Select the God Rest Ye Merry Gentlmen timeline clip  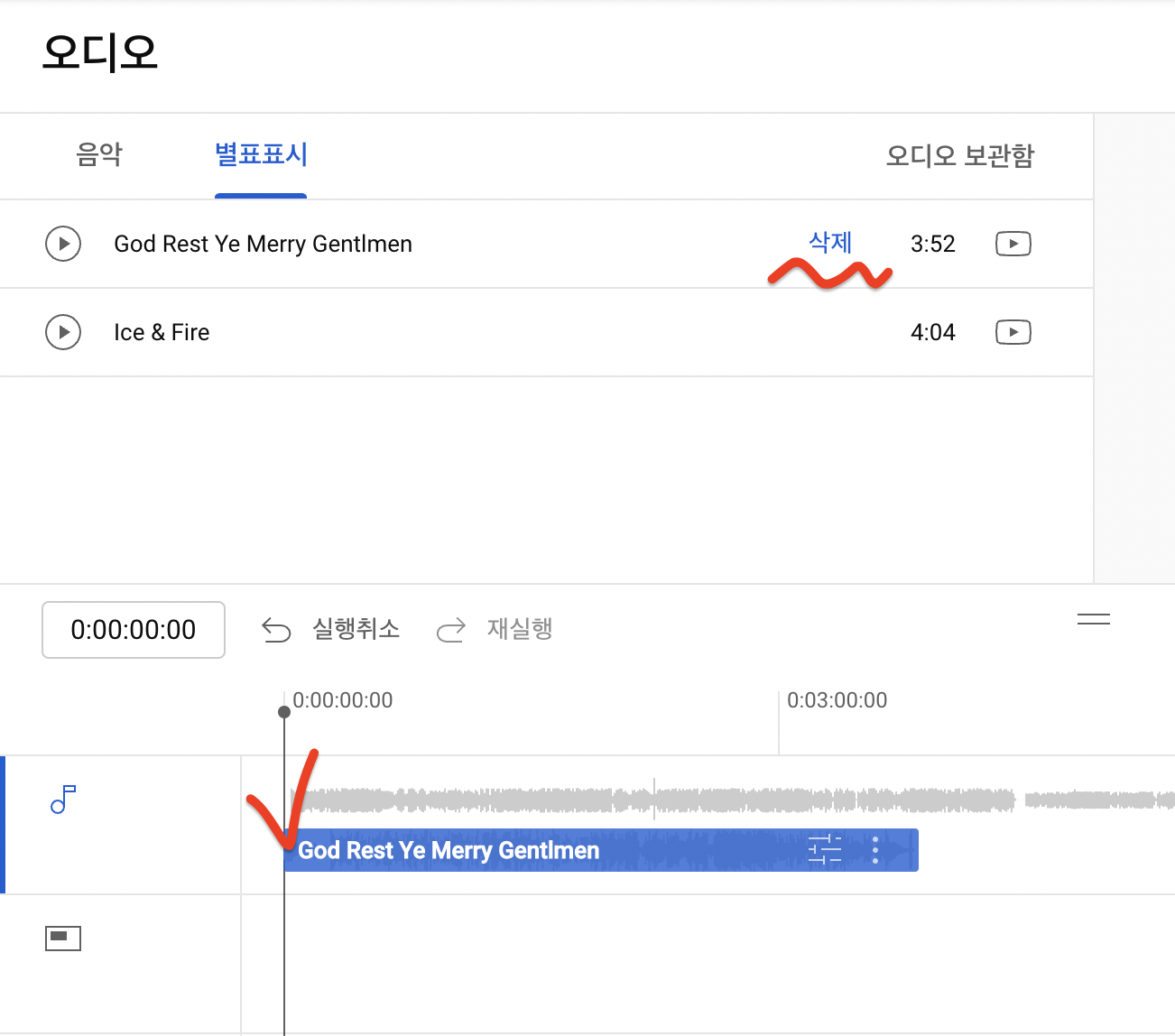601,850
